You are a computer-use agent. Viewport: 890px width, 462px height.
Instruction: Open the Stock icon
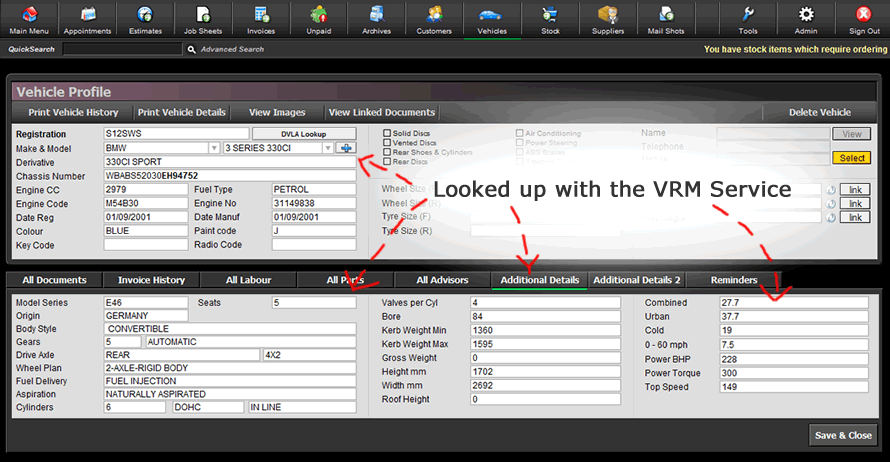[x=550, y=15]
